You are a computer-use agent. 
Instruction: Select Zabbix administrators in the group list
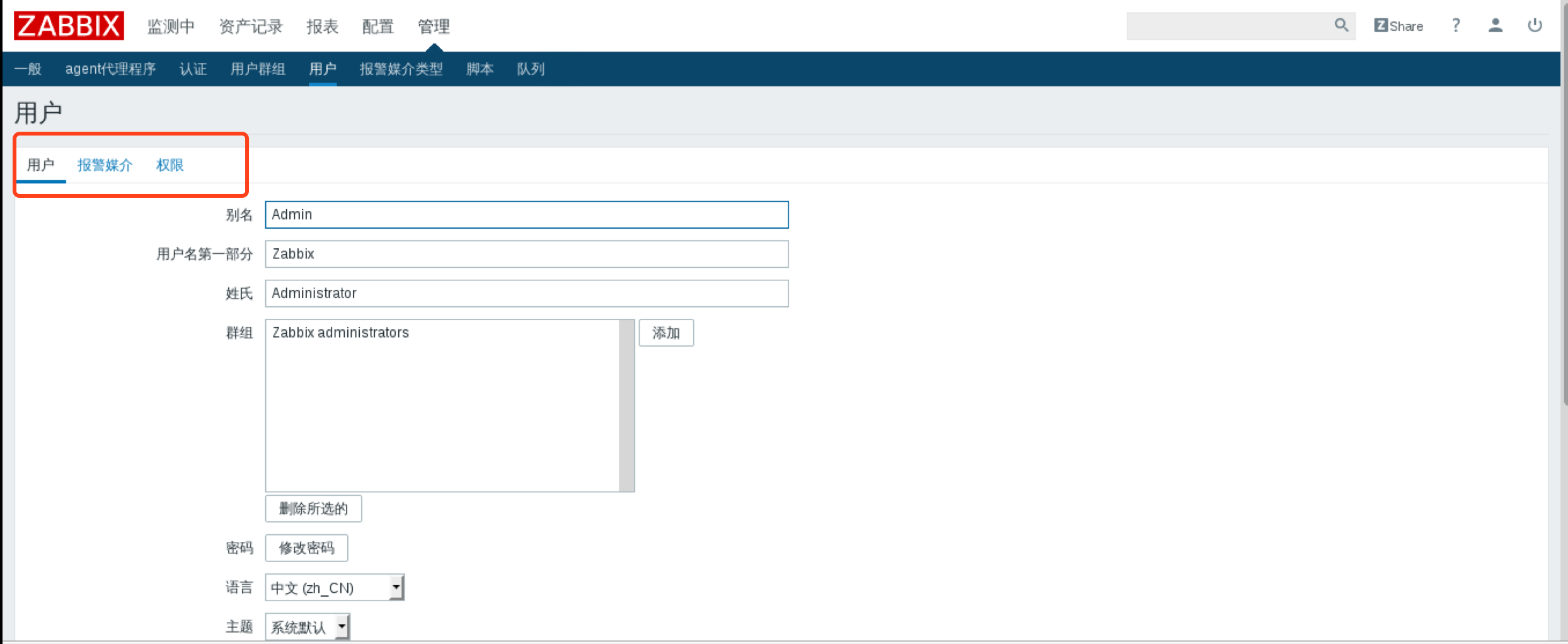(x=340, y=333)
